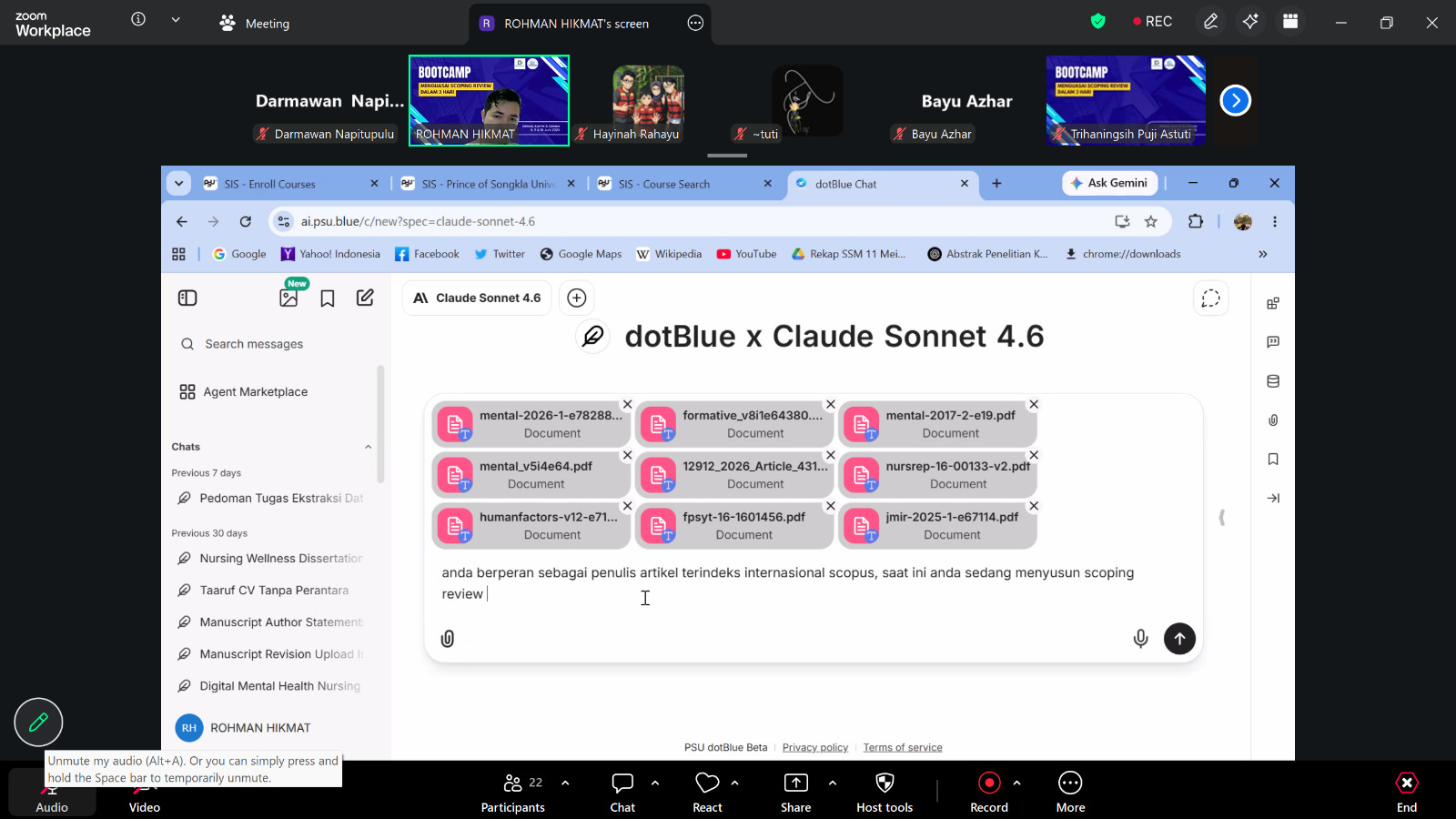Click the Zoom annotate pen icon in top bar
This screenshot has height=819, width=1456.
coord(1210,22)
